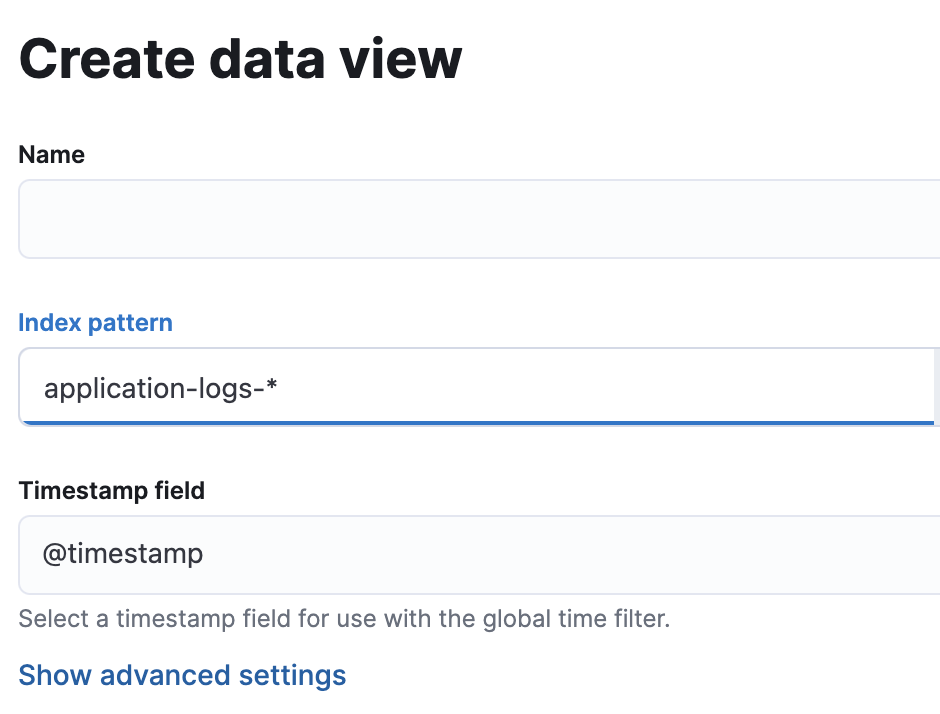Click the word "application" in the index pattern
940x714 pixels.
click(110, 388)
